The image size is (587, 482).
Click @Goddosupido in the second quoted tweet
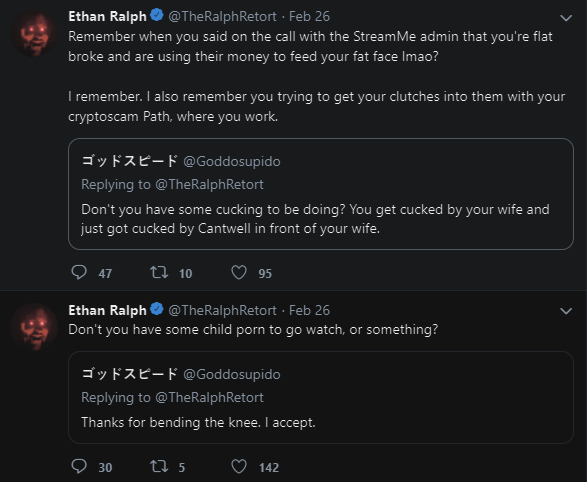tap(232, 374)
